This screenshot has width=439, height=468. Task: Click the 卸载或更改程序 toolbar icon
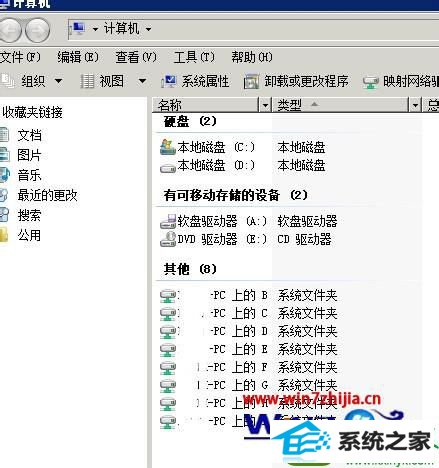point(251,81)
